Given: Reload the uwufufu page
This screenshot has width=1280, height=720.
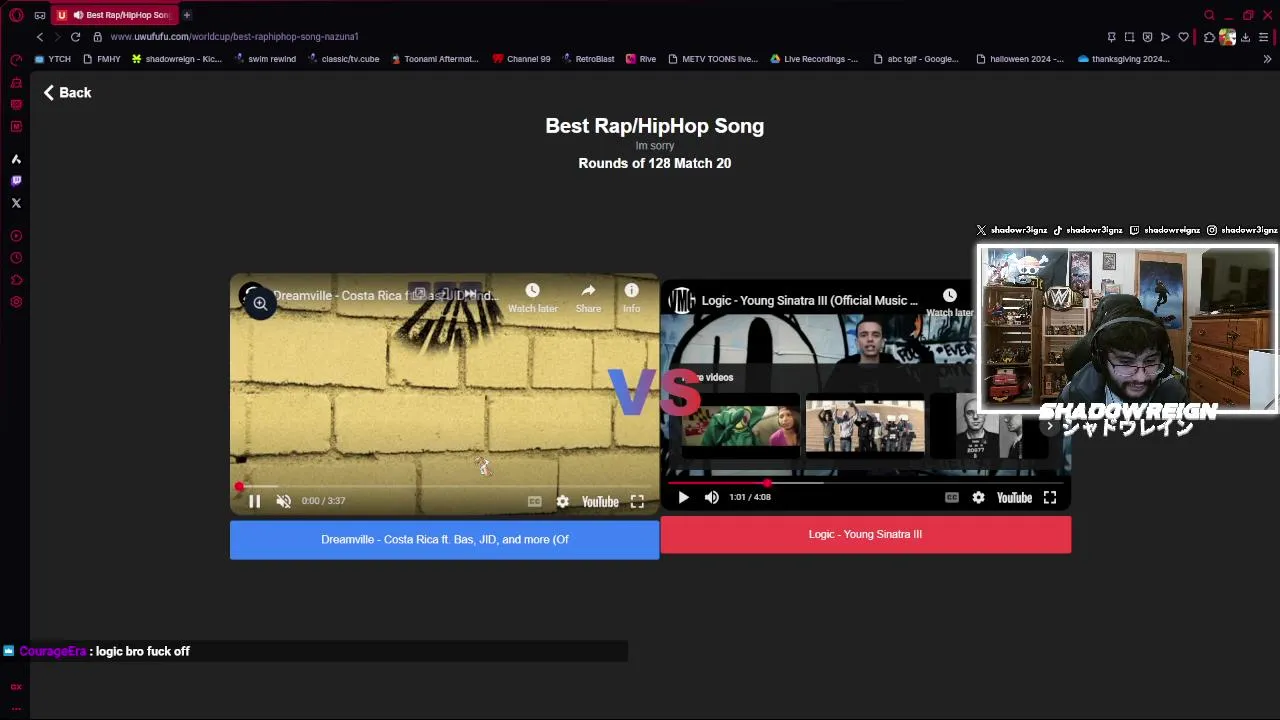Looking at the screenshot, I should tap(75, 37).
